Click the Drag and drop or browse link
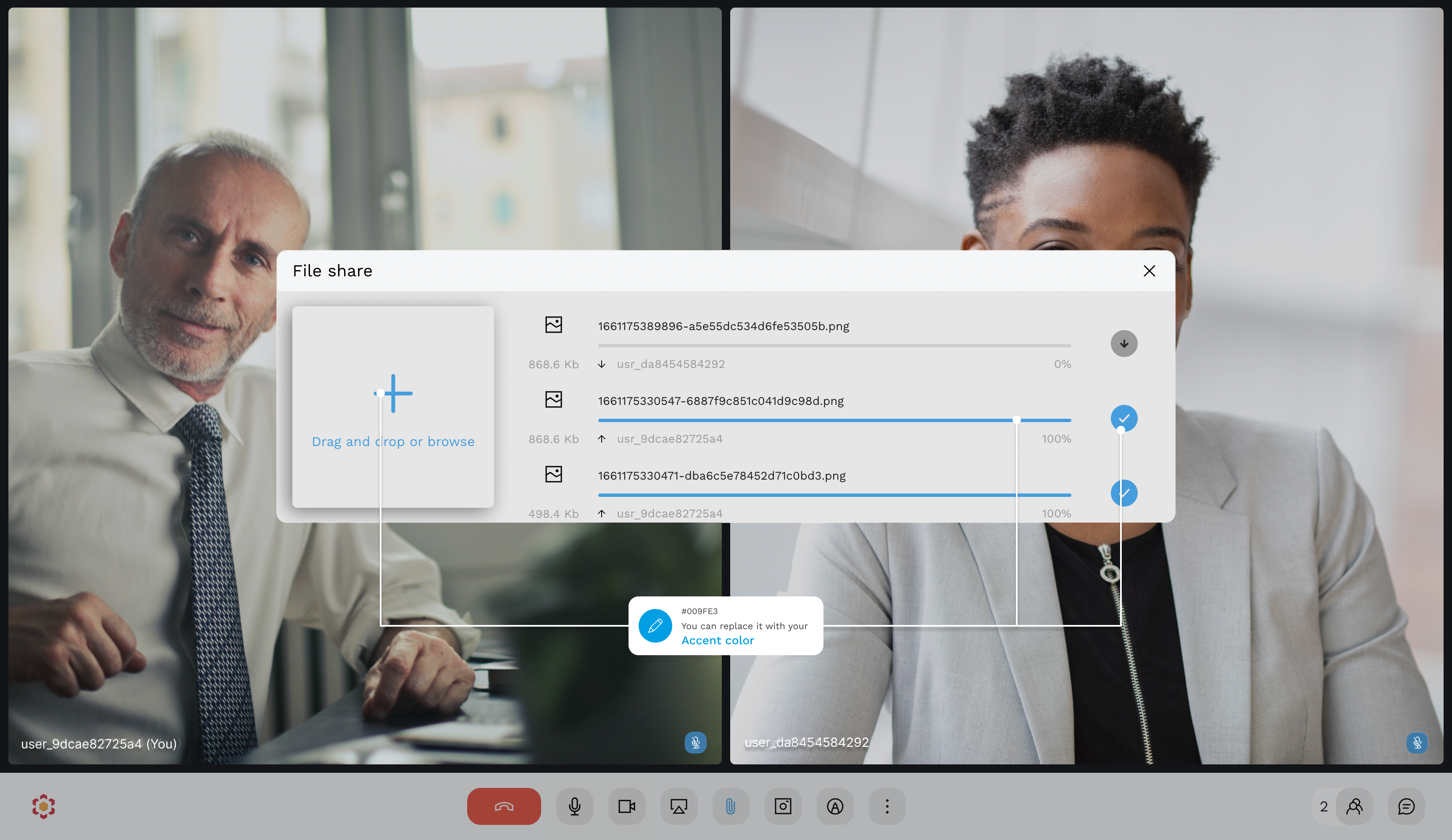 (394, 441)
